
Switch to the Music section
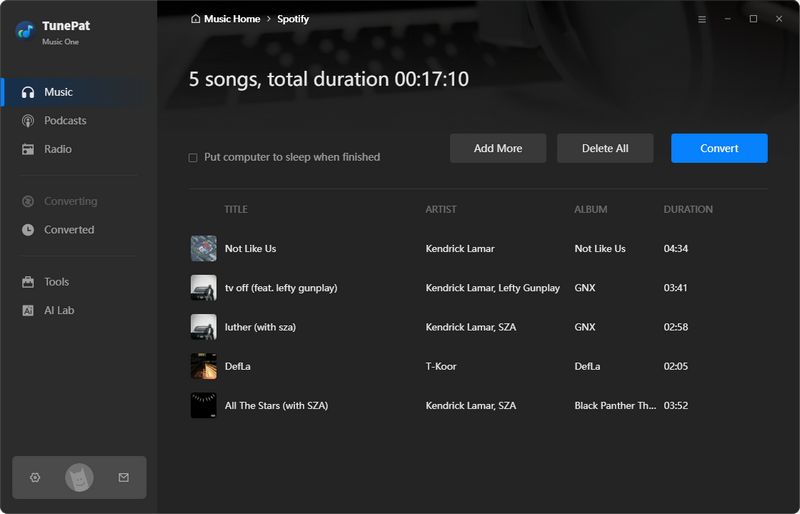click(x=58, y=92)
